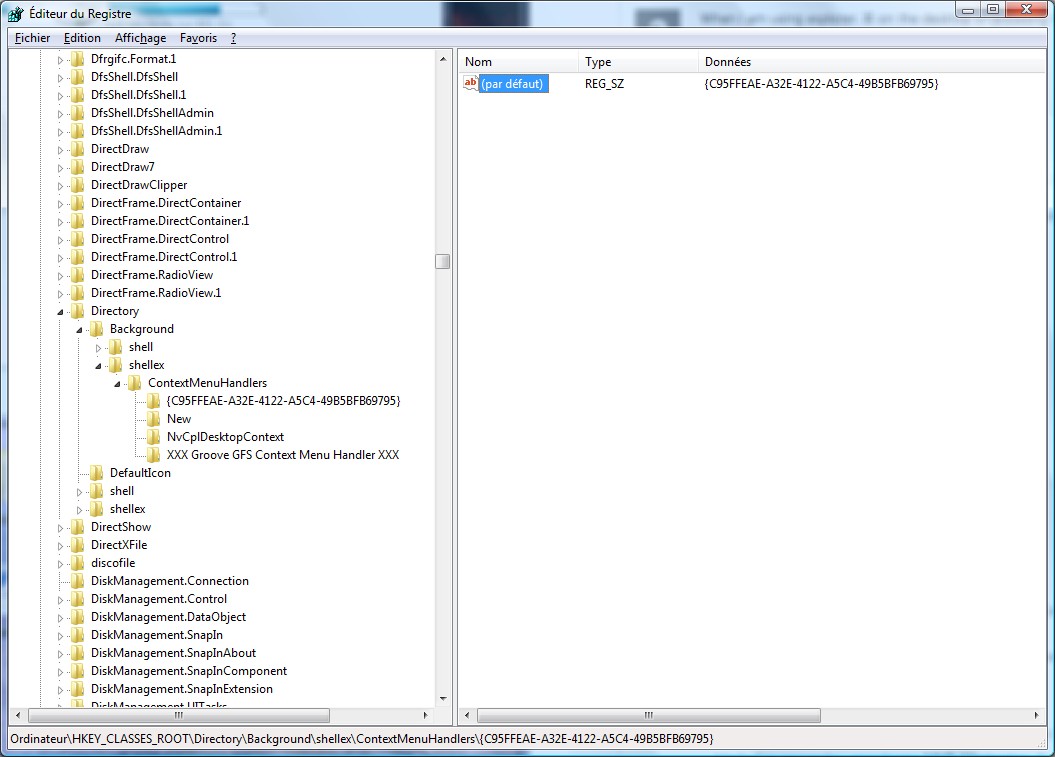
Task: Click the folder icon of Directory key
Action: pyautogui.click(x=78, y=311)
